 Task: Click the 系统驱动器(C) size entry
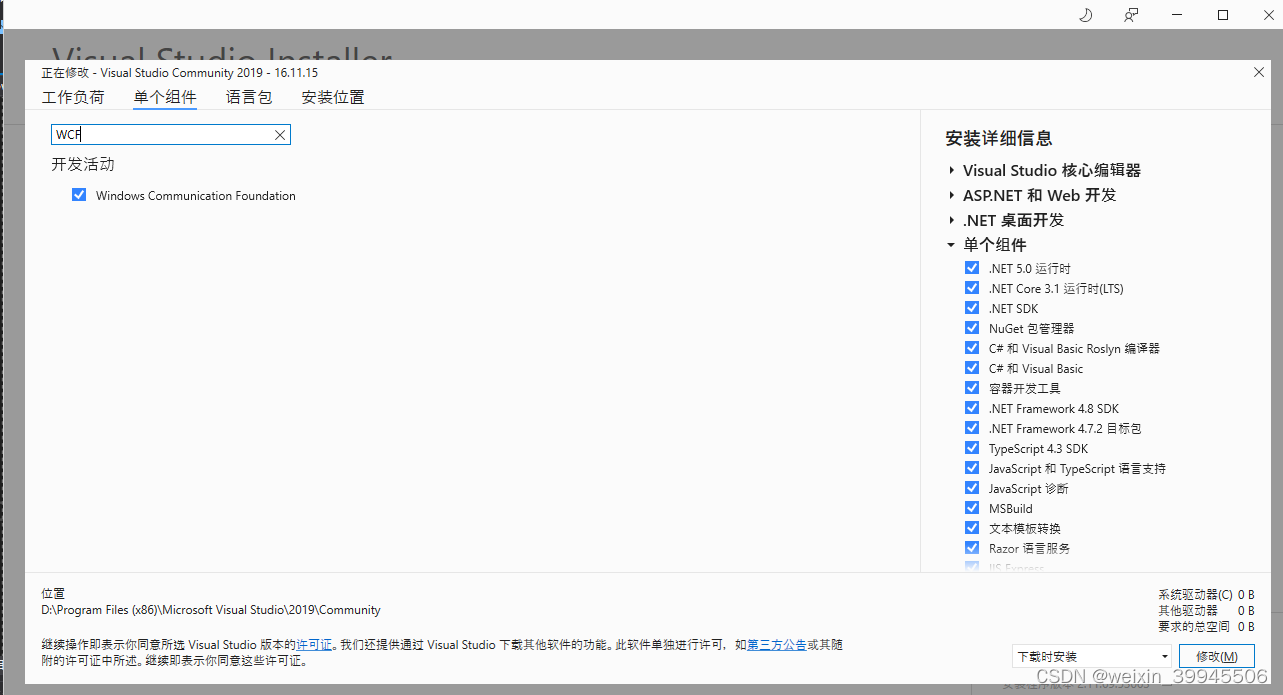1206,594
